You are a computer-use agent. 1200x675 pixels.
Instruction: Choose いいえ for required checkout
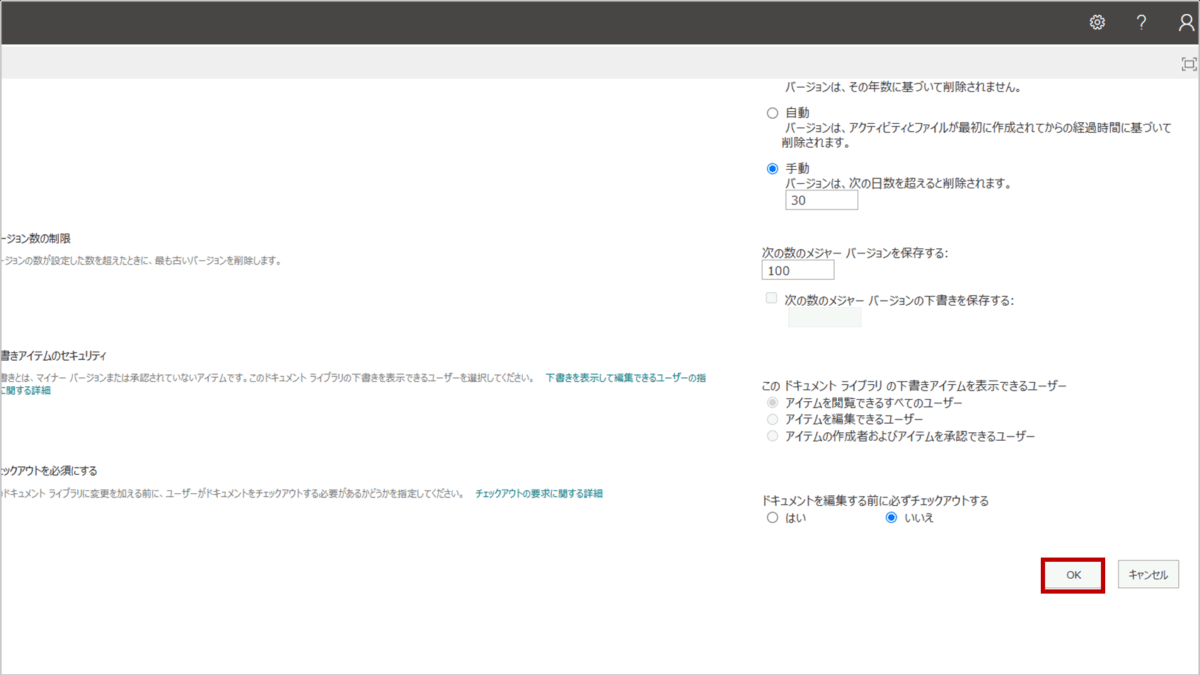pyautogui.click(x=892, y=518)
